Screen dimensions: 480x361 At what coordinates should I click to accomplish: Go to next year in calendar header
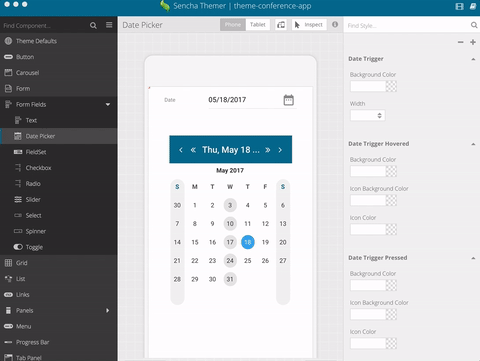(267, 150)
